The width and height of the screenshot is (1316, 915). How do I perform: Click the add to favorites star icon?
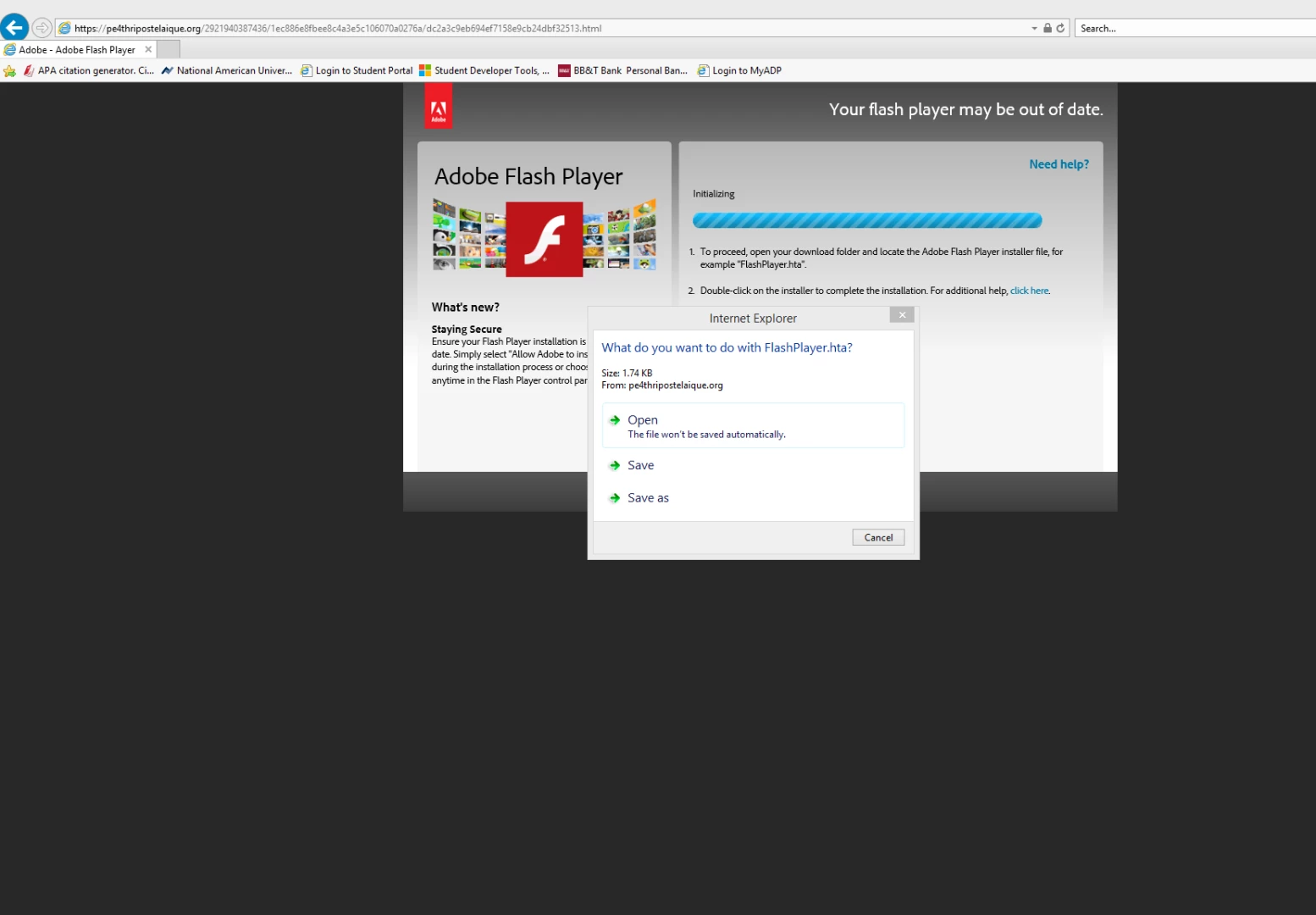pyautogui.click(x=9, y=71)
